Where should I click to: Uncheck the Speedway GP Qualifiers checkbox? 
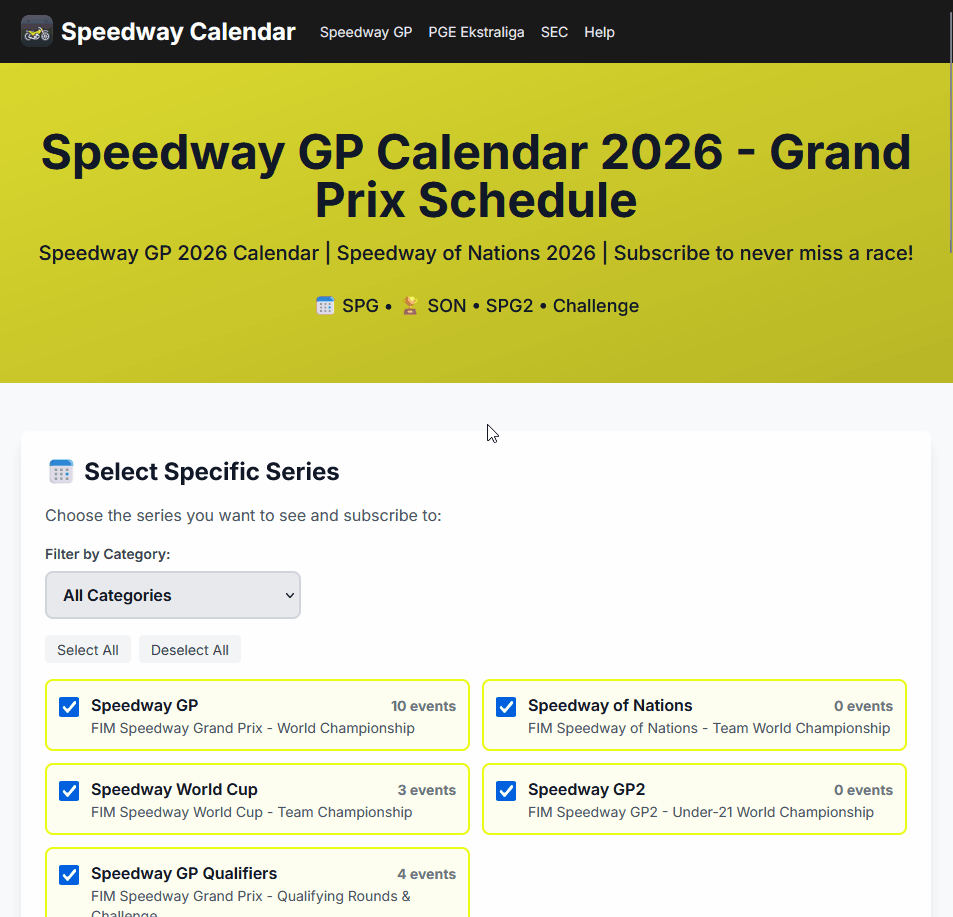pyautogui.click(x=68, y=874)
